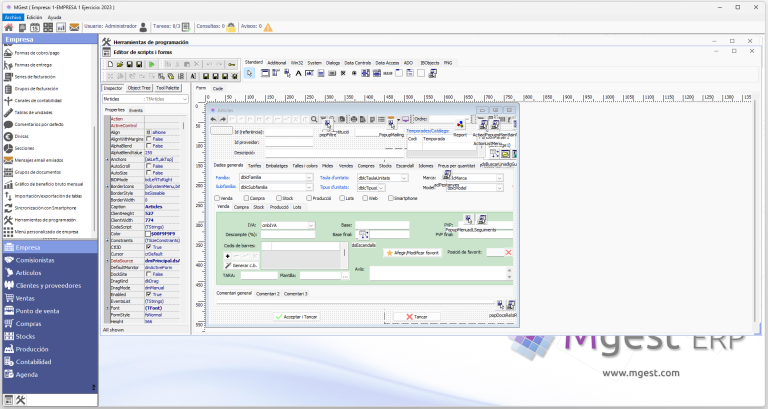Viewport: 768px width, 409px height.
Task: Toggle the Compra checkbox on form
Action: tap(246, 198)
